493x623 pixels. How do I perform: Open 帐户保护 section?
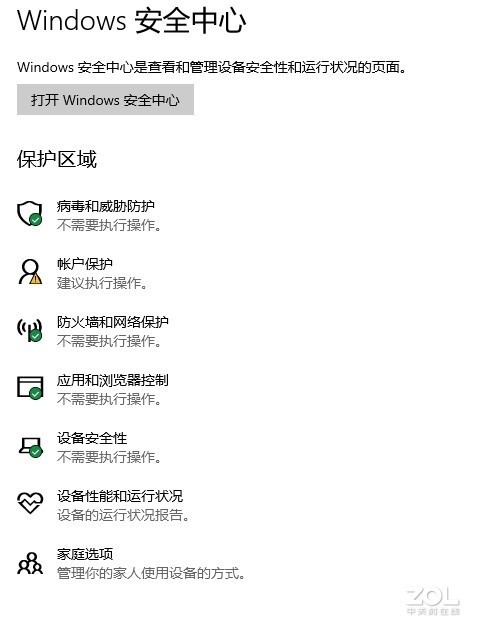point(85,264)
